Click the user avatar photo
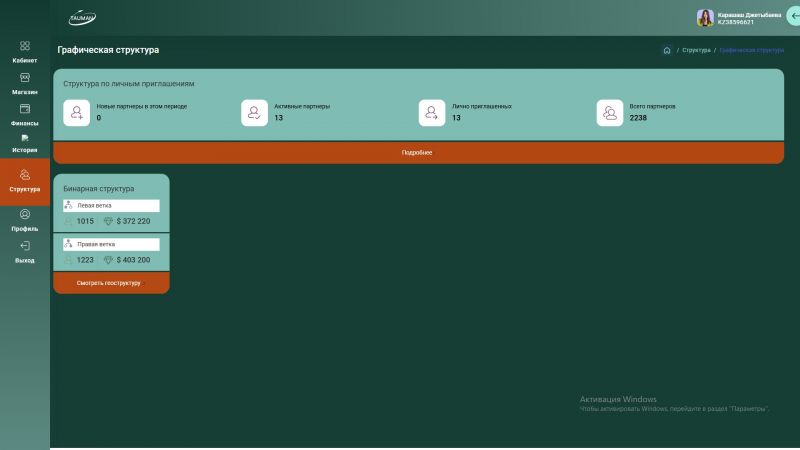 pyautogui.click(x=705, y=18)
